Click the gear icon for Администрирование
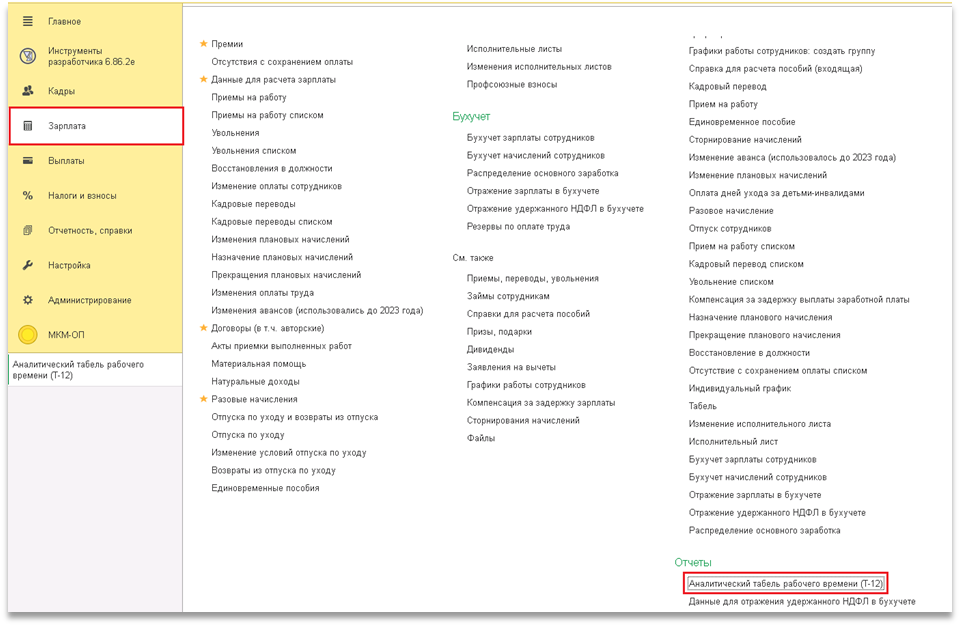The image size is (961, 626). coord(28,300)
